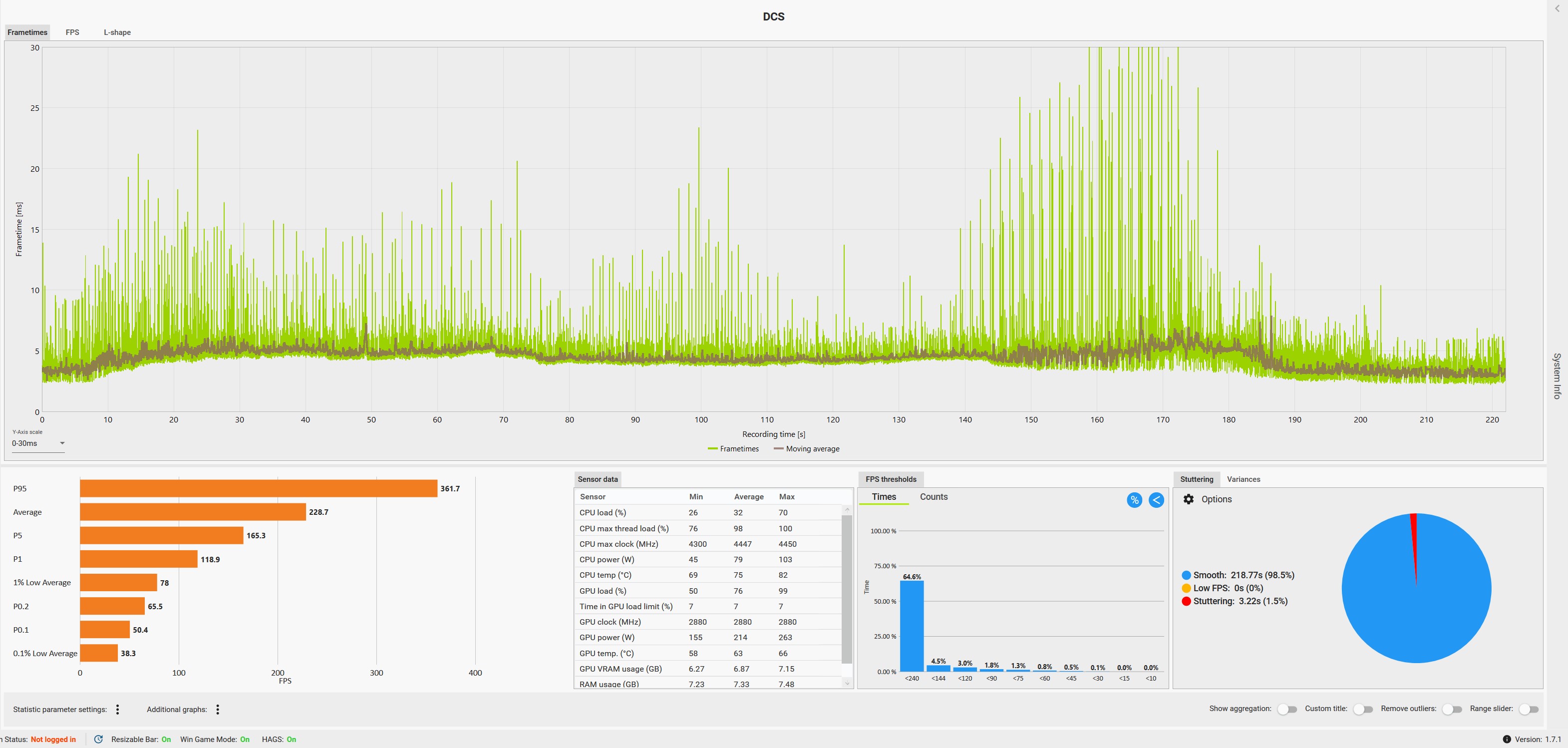Click the 'Min' column header
The height and width of the screenshot is (748, 1568).
coord(696,497)
